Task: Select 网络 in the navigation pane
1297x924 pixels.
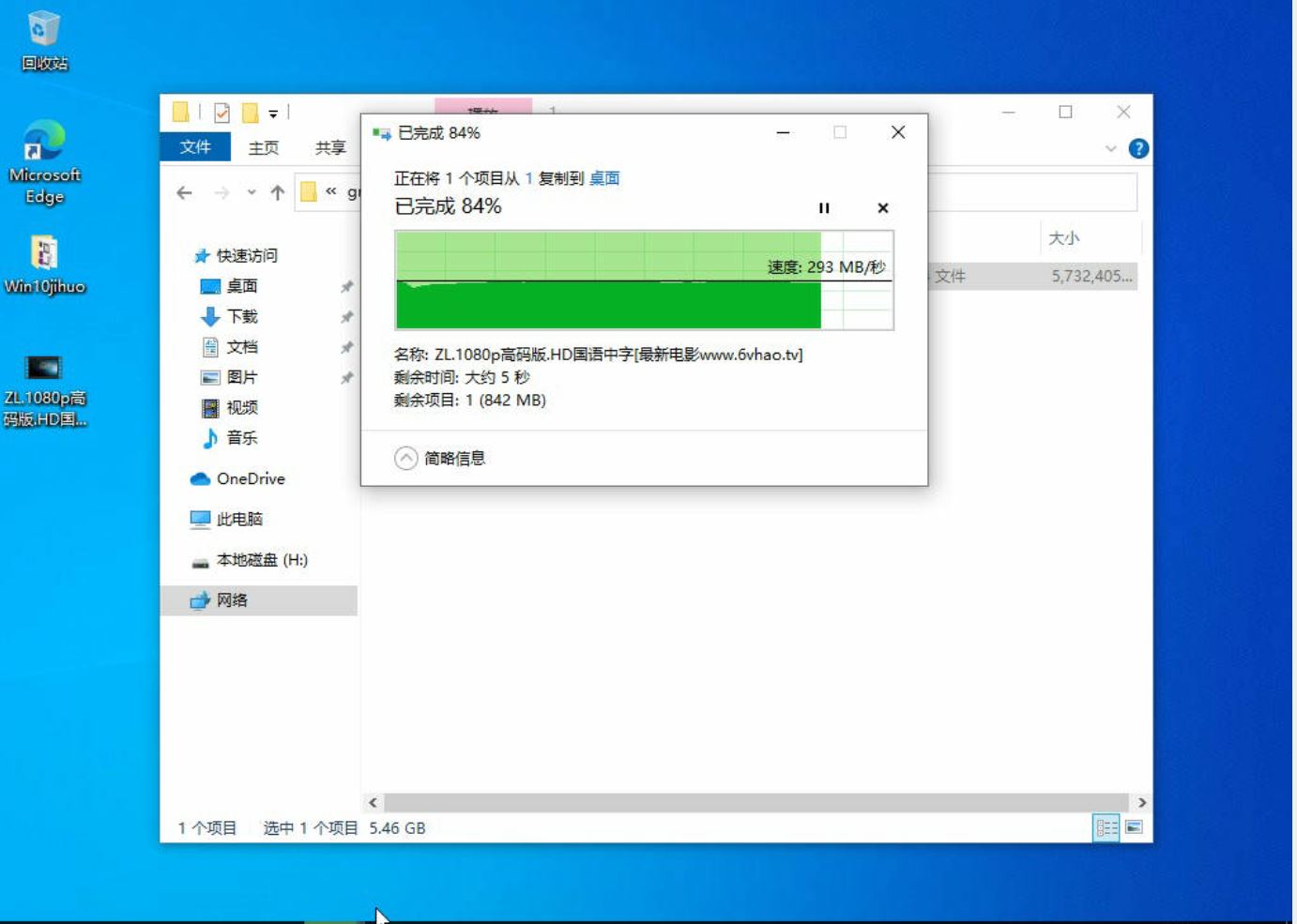Action: click(259, 600)
